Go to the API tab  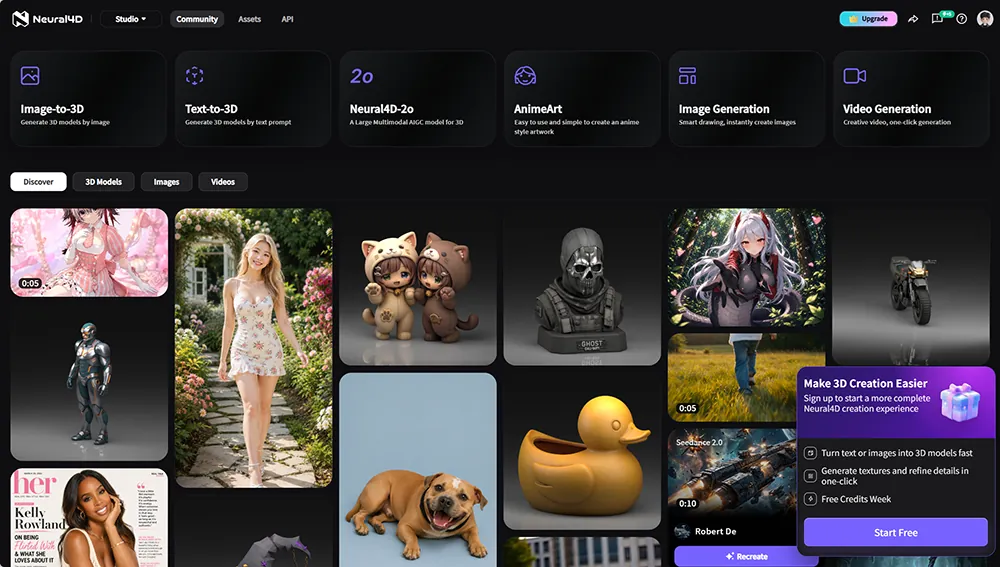[288, 19]
